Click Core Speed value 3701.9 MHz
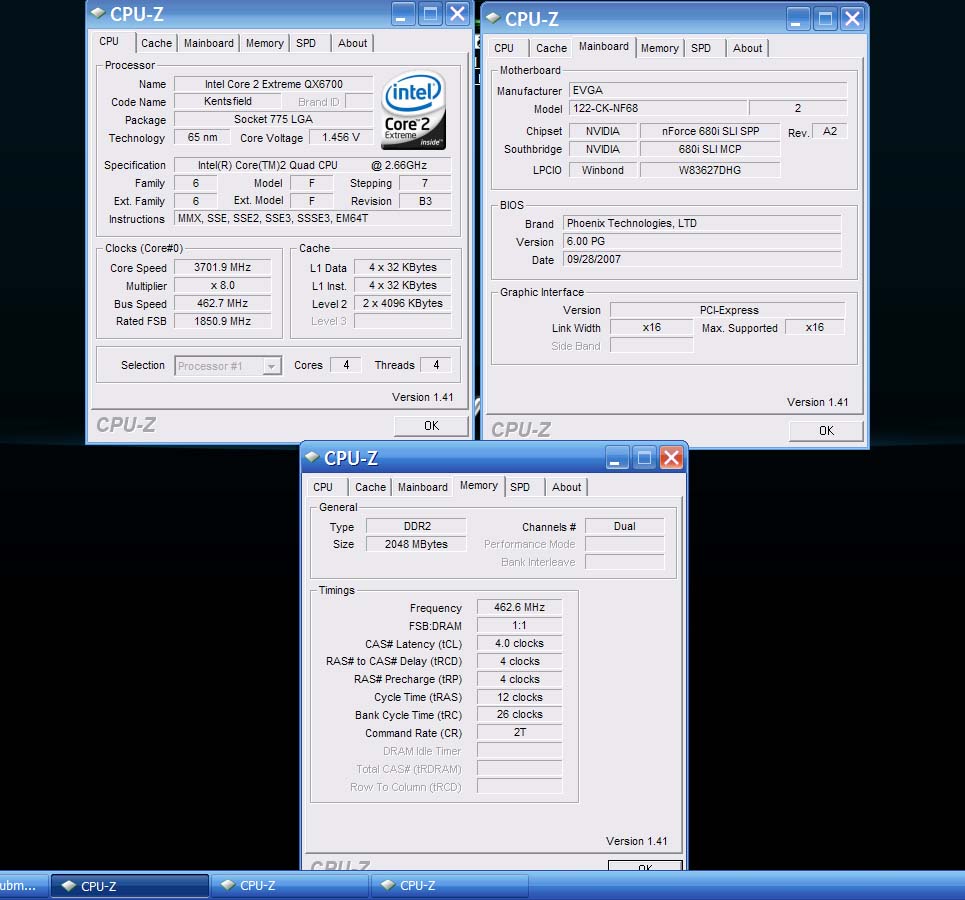 223,267
